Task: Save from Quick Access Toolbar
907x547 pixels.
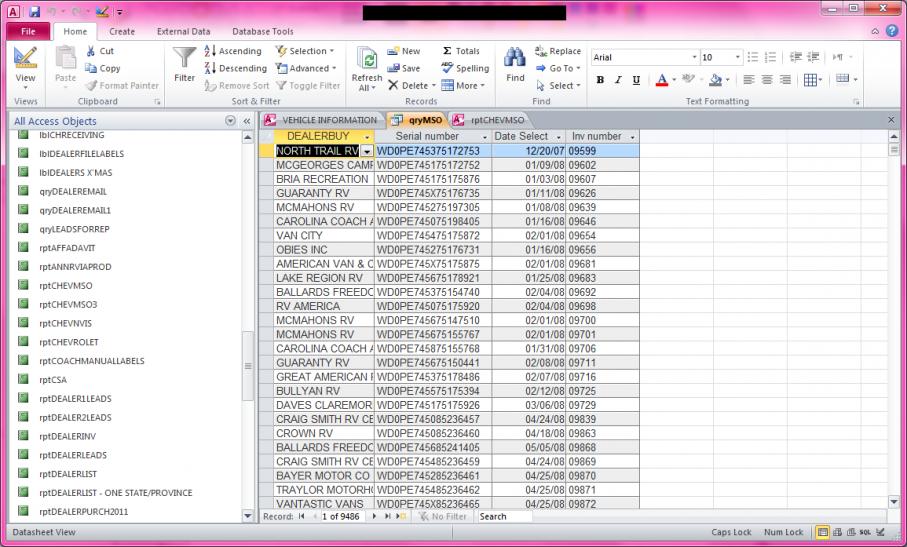Action: [x=34, y=12]
